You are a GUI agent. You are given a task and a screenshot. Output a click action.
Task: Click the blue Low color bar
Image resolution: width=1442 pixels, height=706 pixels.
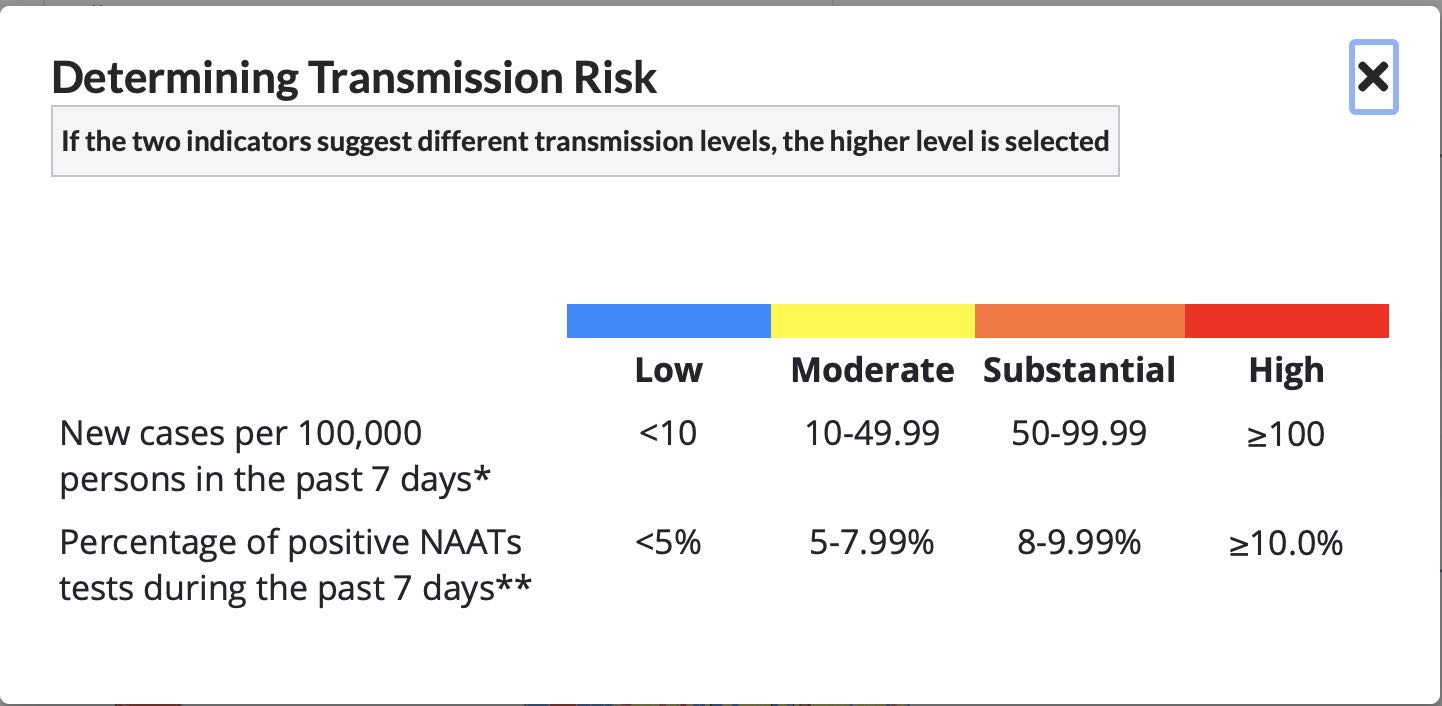tap(668, 321)
